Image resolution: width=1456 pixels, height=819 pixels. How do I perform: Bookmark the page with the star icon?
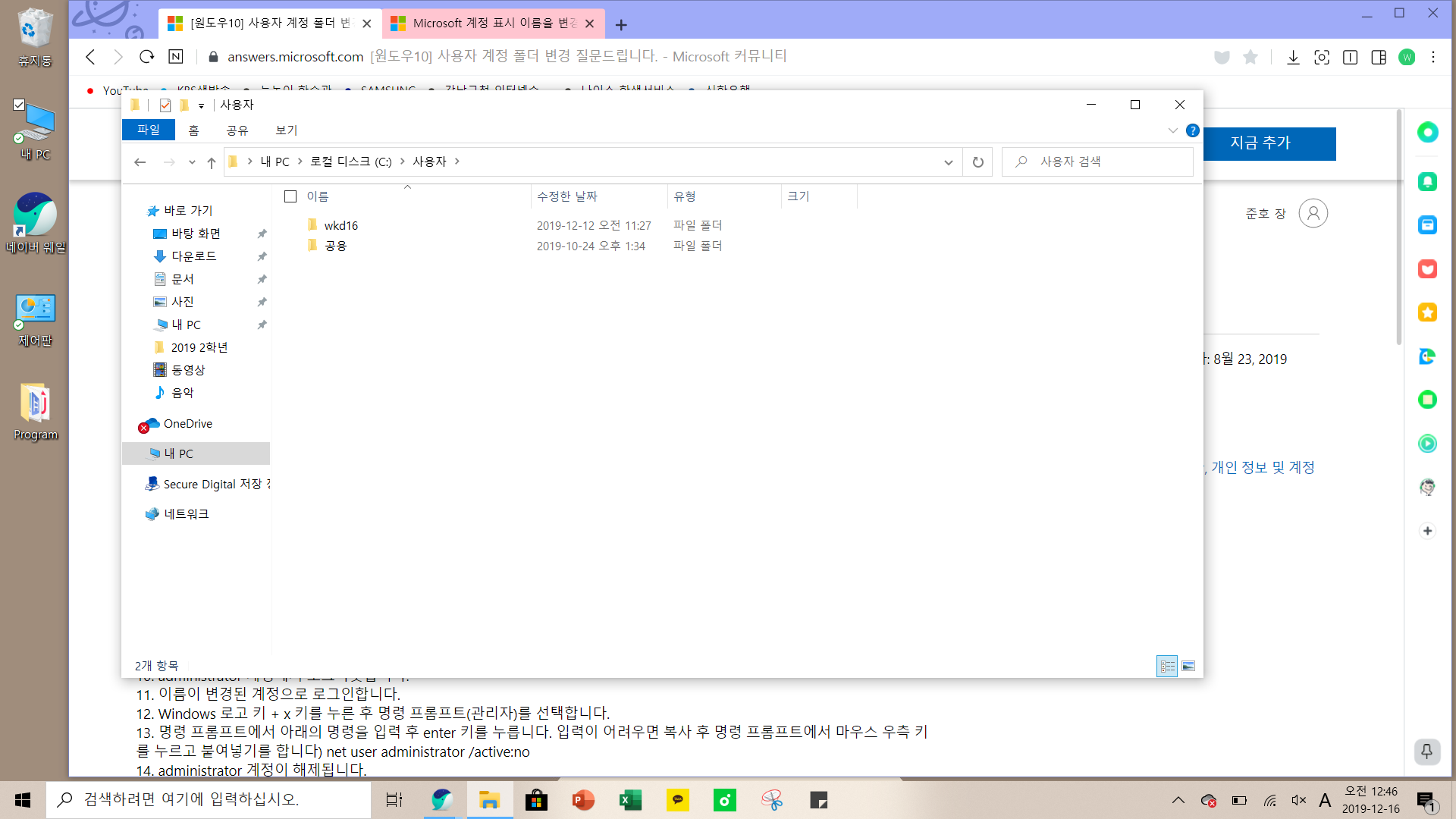[x=1250, y=57]
